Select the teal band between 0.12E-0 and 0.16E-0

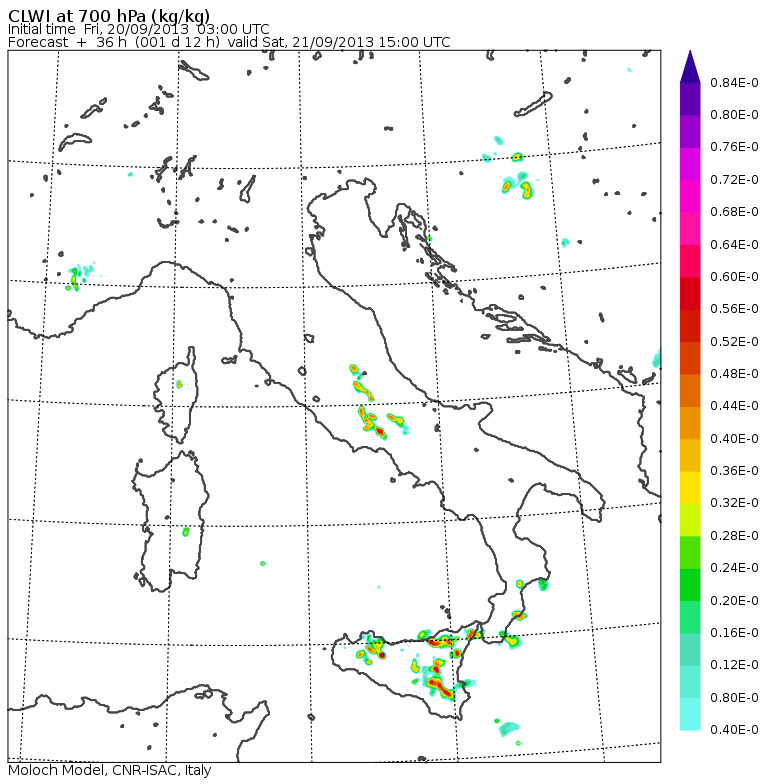click(x=690, y=650)
